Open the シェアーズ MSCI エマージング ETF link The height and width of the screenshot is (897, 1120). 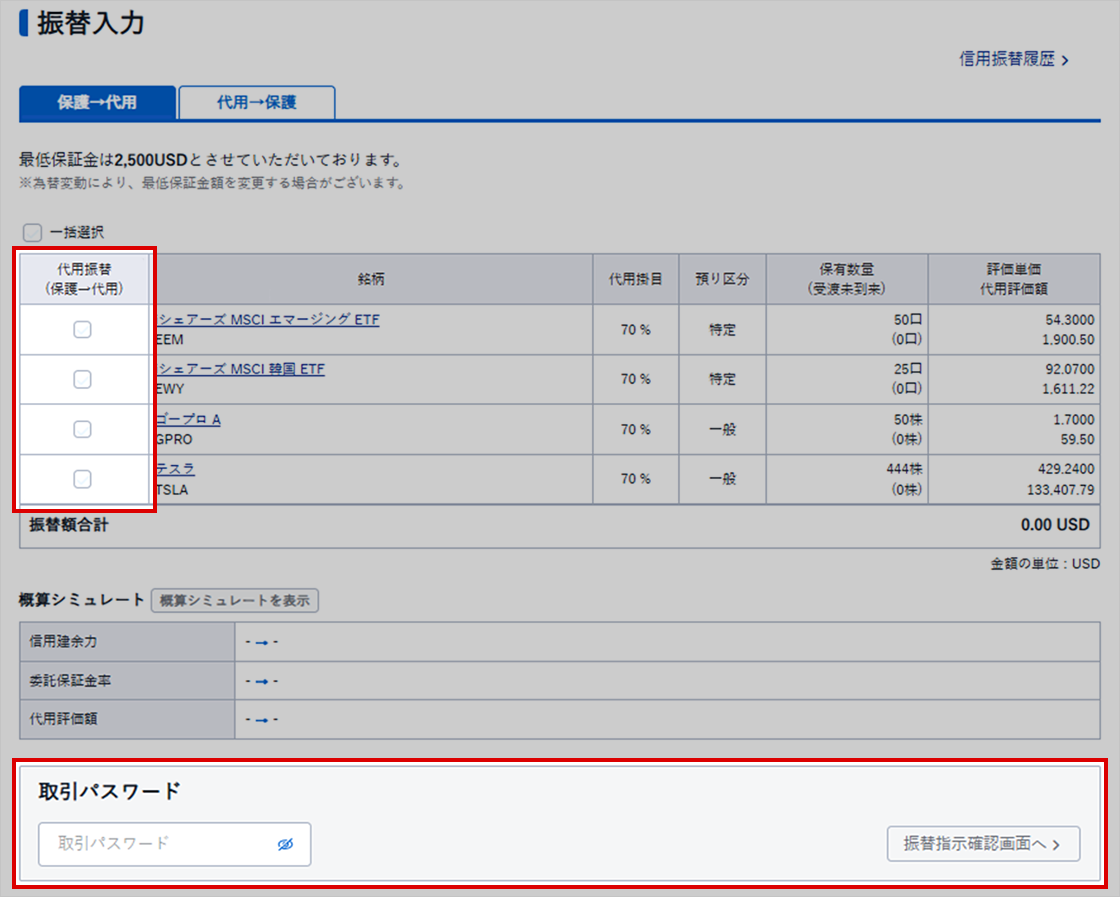[268, 320]
